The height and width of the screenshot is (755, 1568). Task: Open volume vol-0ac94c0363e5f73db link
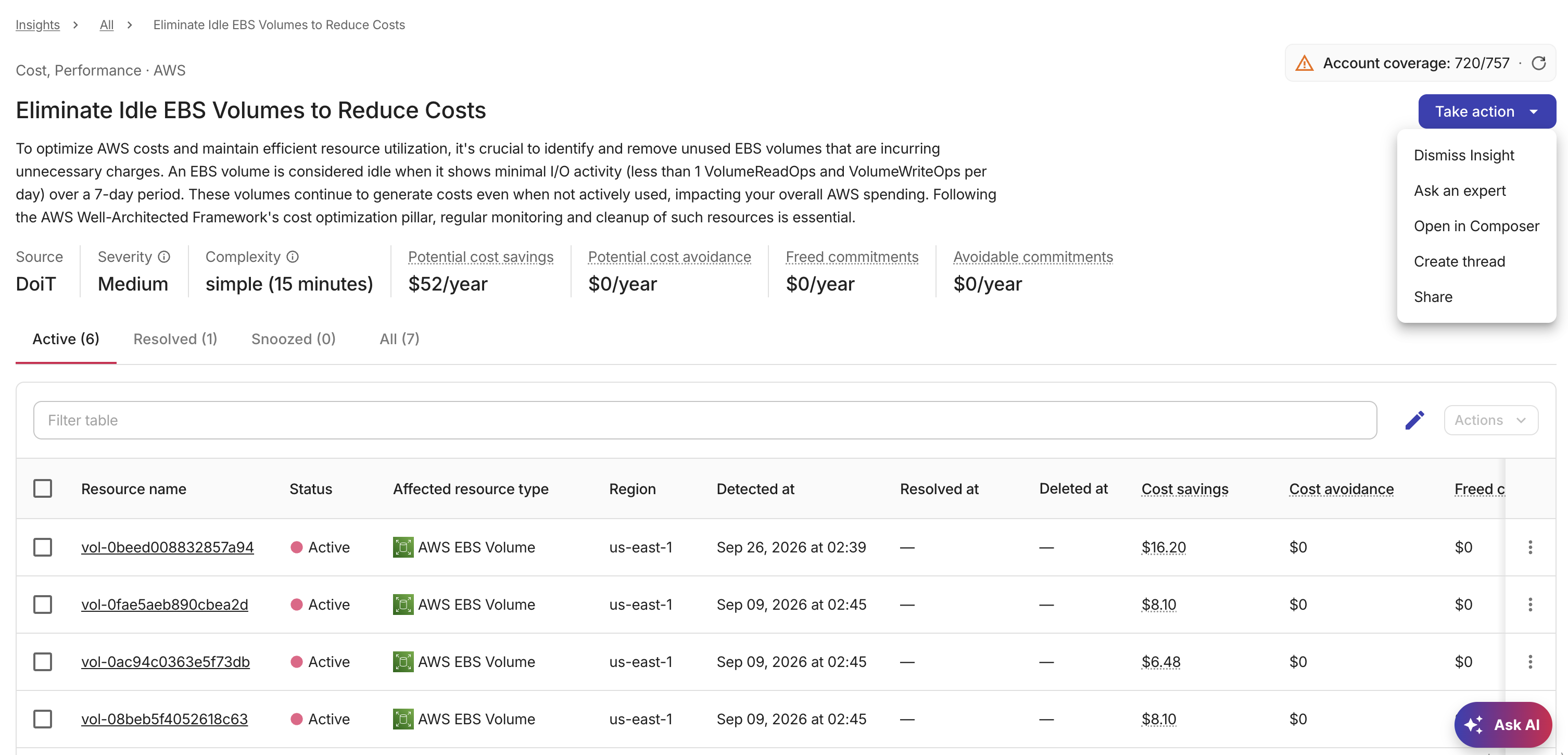pyautogui.click(x=166, y=662)
